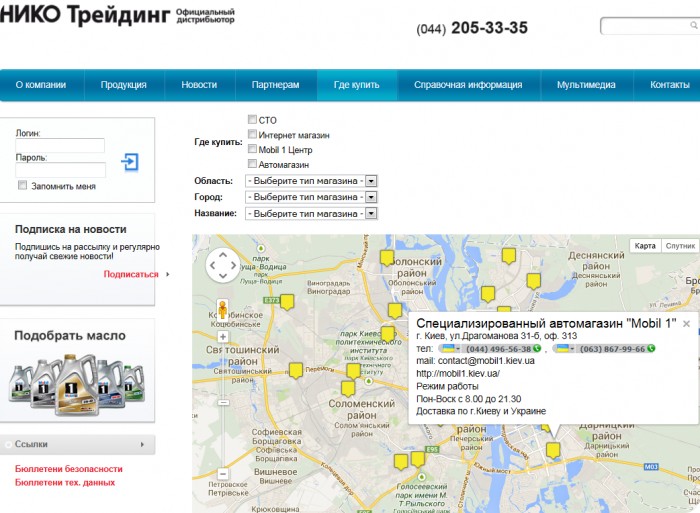Check the Mobil 1 Центр checkbox
Image resolution: width=700 pixels, height=513 pixels.
(252, 149)
